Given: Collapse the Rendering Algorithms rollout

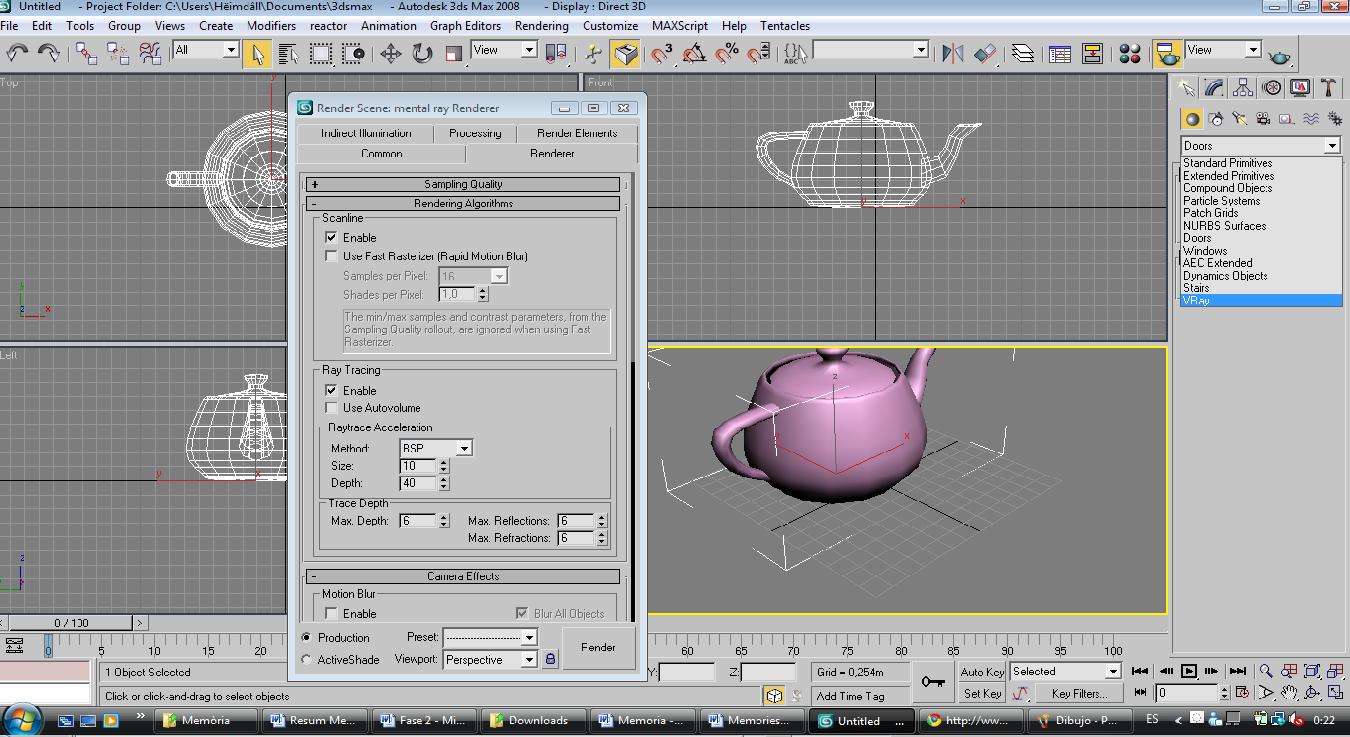Looking at the screenshot, I should [x=463, y=204].
